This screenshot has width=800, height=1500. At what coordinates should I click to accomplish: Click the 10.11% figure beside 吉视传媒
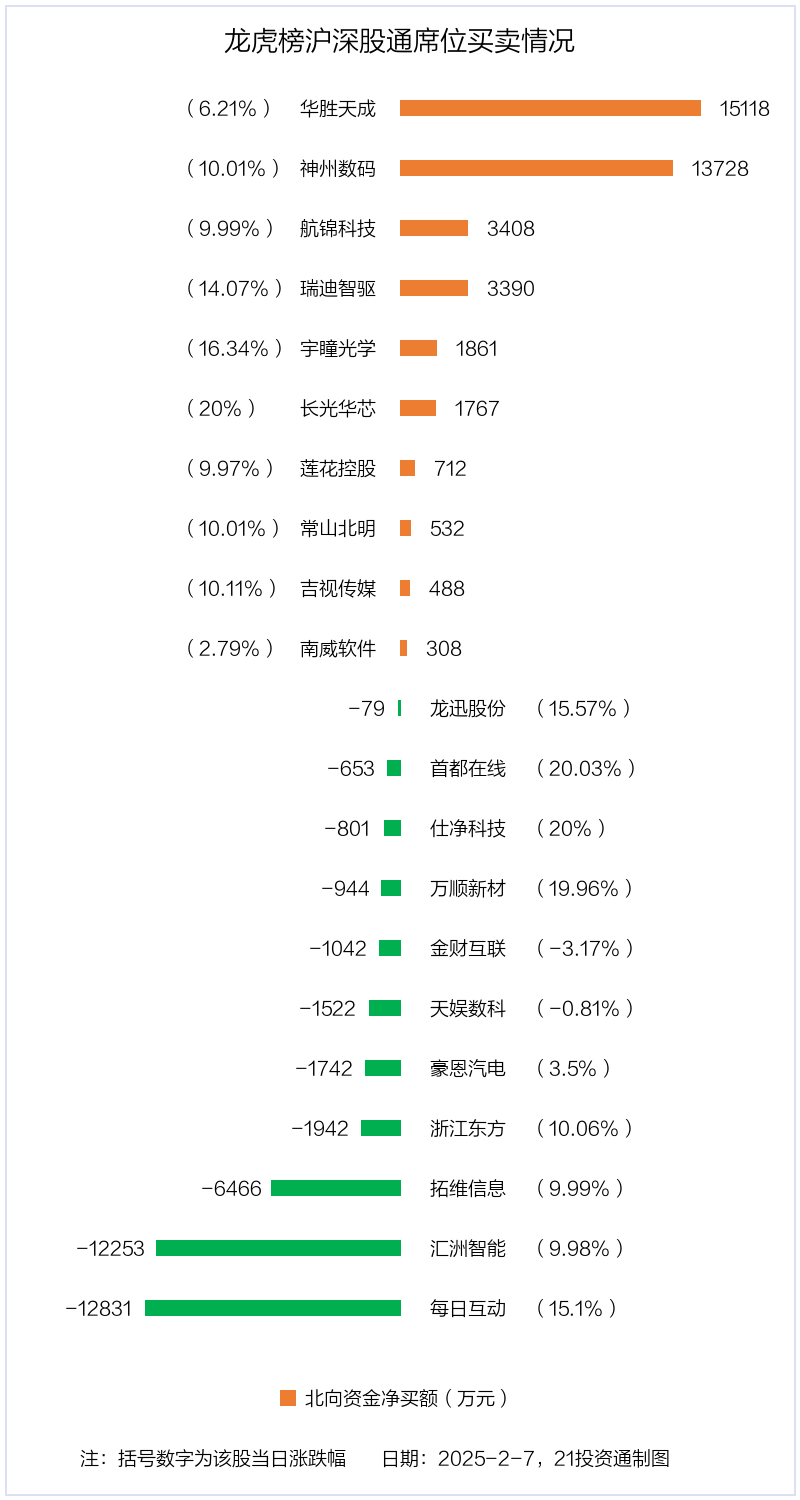[x=231, y=588]
